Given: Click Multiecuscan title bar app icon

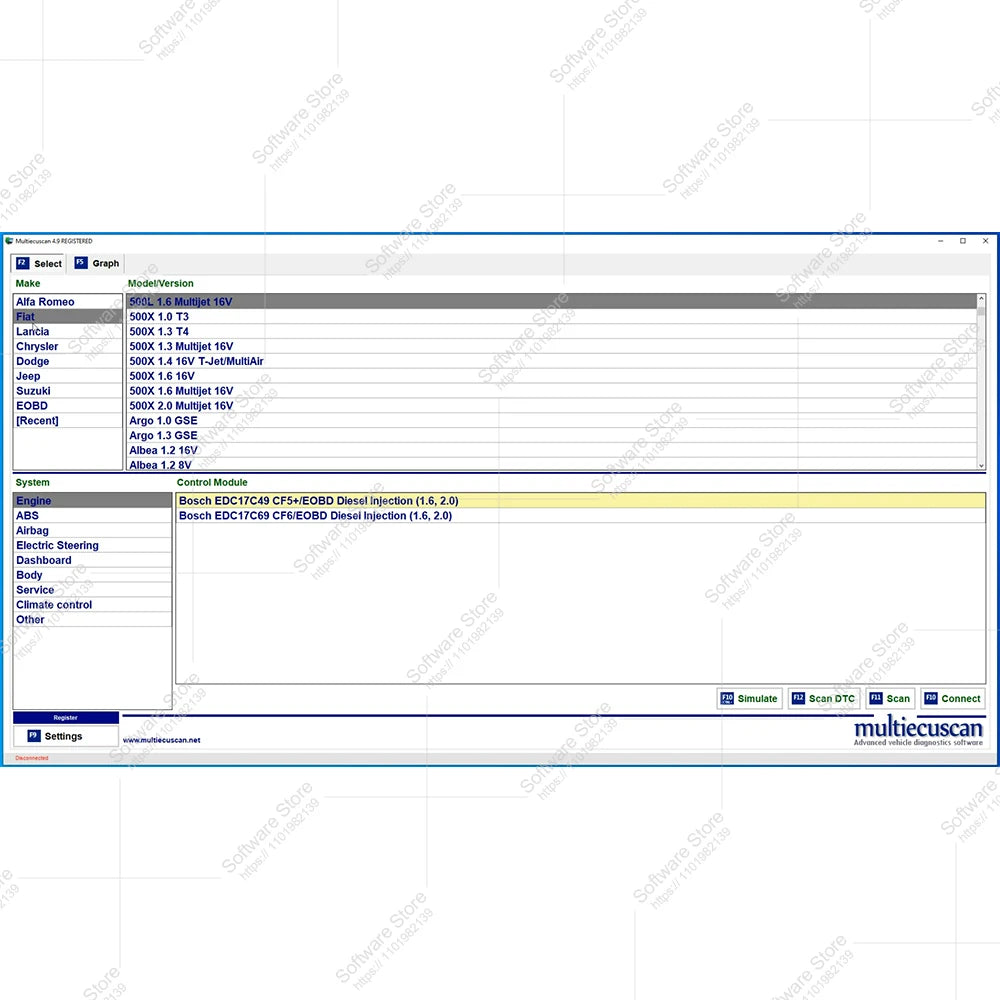Looking at the screenshot, I should point(9,241).
